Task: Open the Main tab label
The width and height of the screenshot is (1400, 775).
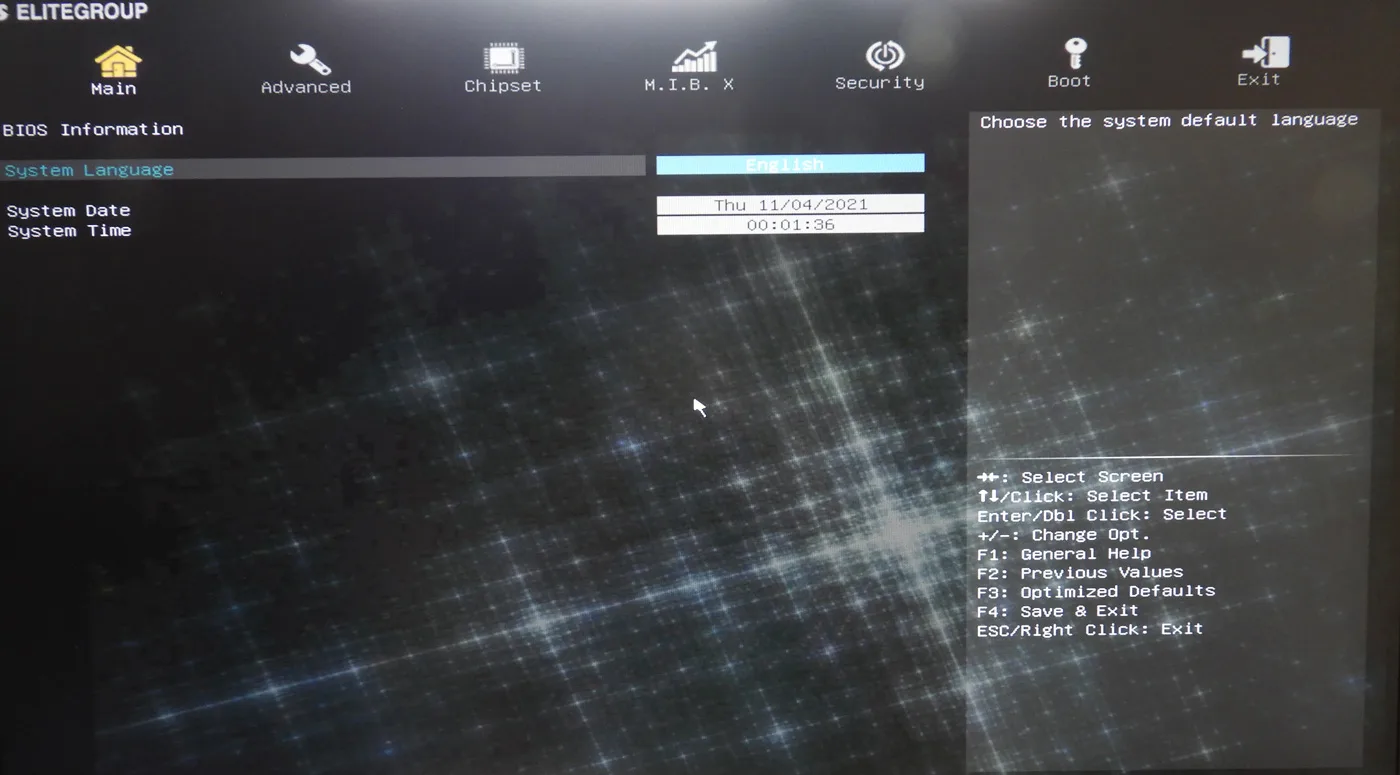Action: (x=114, y=89)
